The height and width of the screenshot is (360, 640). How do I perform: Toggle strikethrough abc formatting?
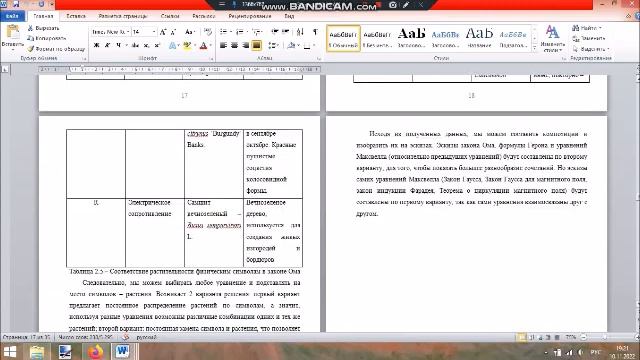coord(136,45)
